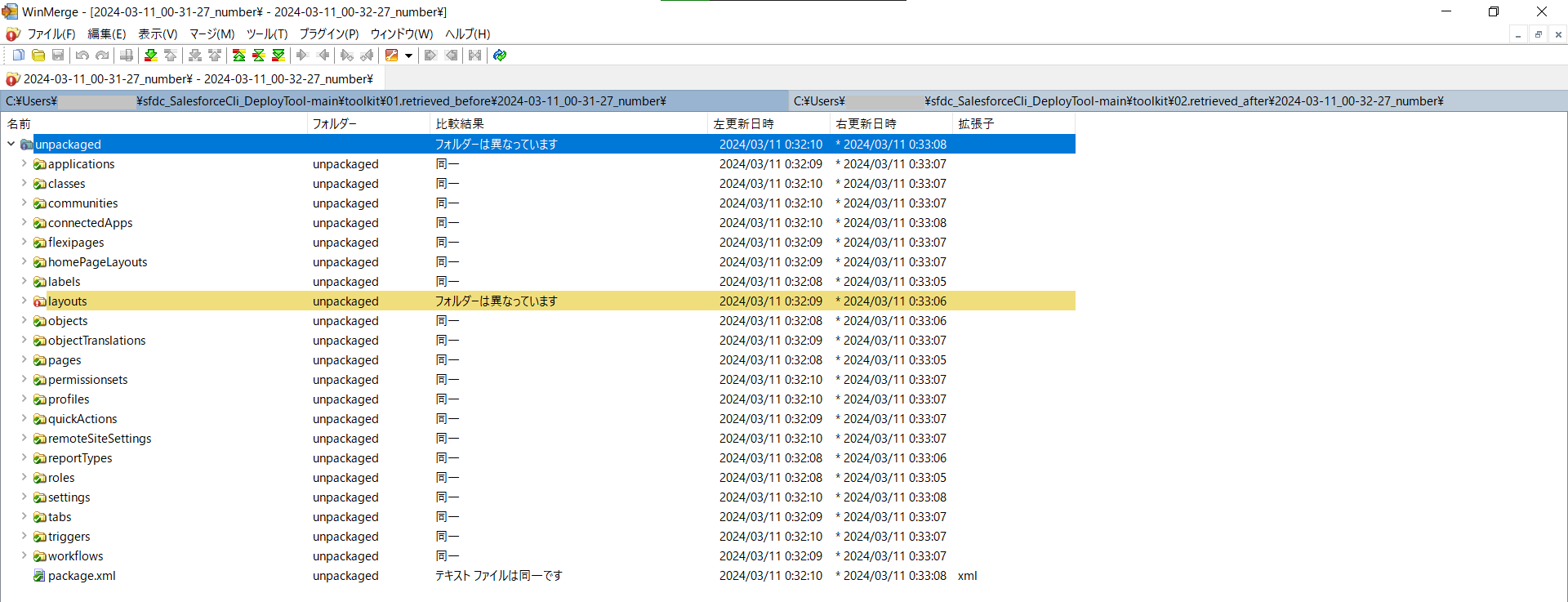Open the ツール(T) menu

[x=267, y=33]
